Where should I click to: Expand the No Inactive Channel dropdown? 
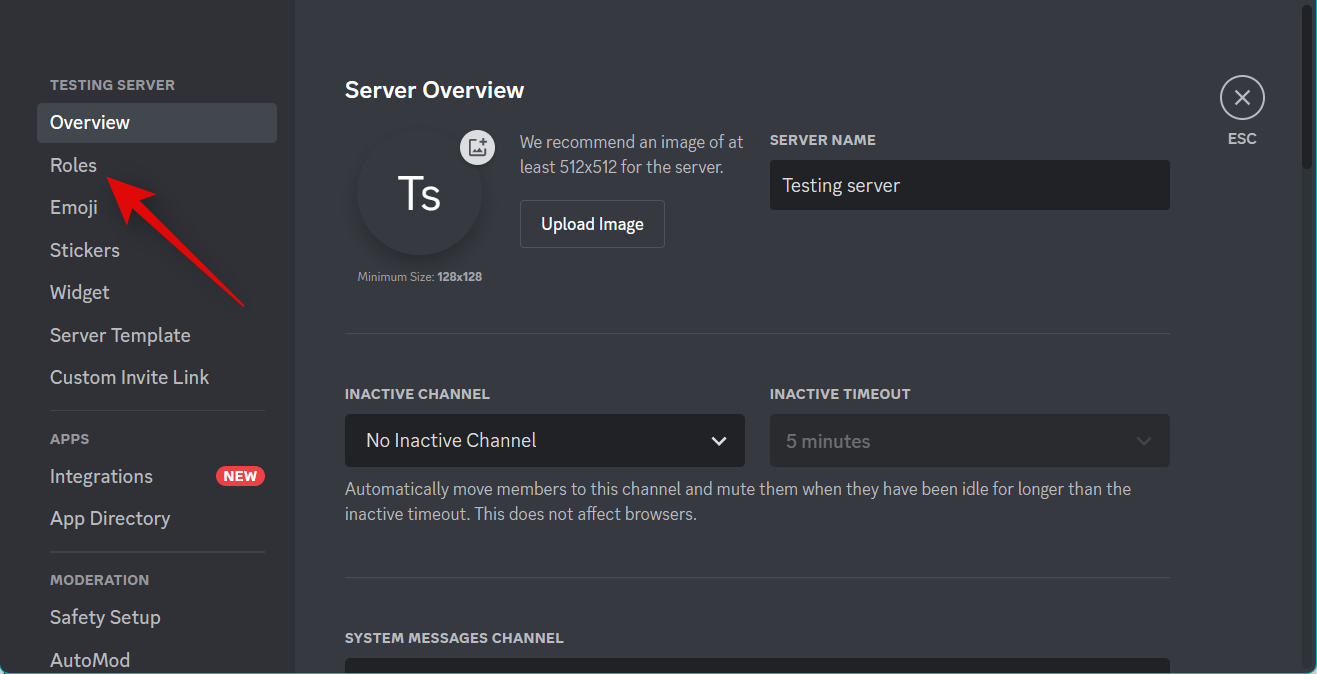[544, 441]
